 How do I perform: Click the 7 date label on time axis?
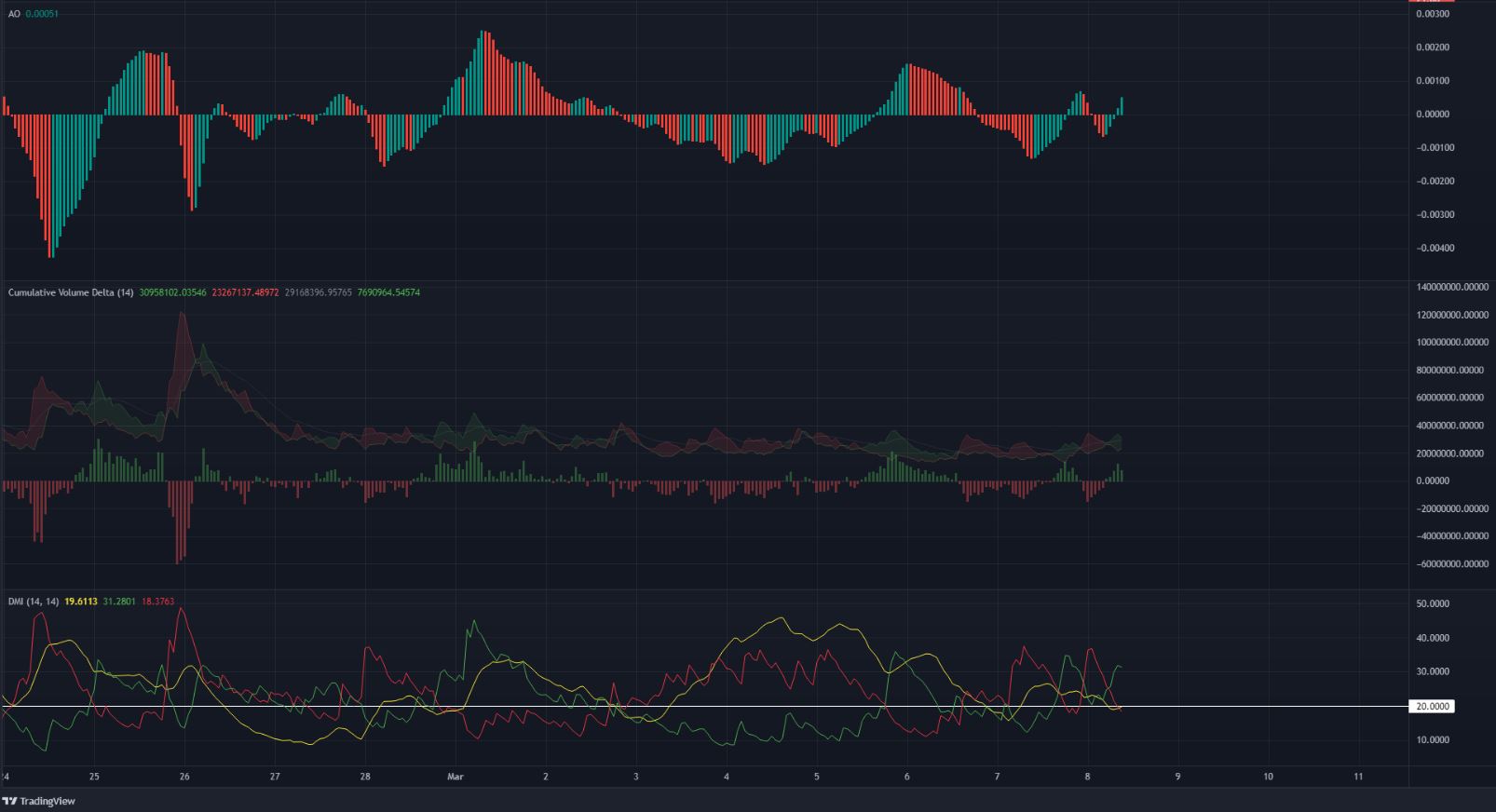998,776
